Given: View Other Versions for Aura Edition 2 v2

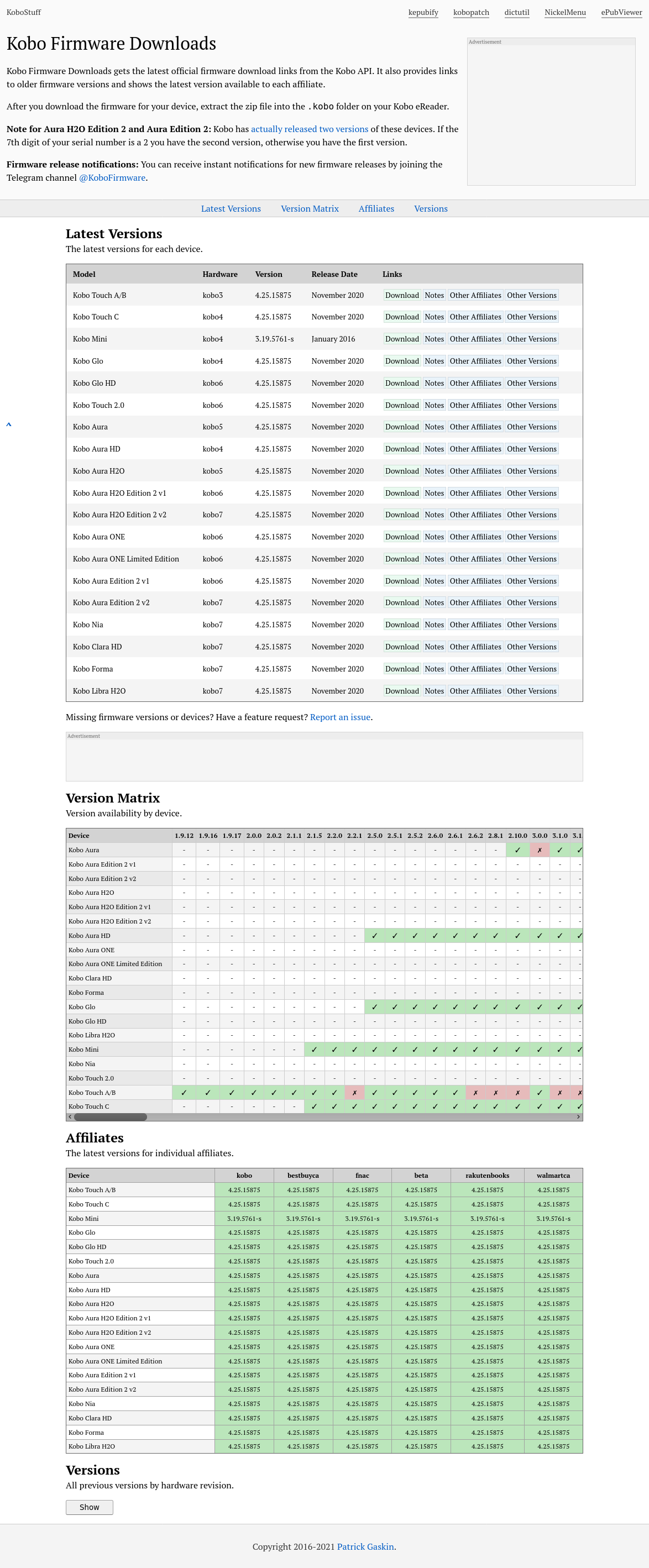Looking at the screenshot, I should [531, 602].
